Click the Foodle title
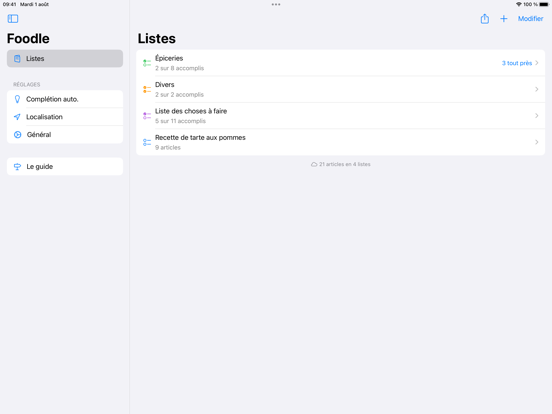This screenshot has height=414, width=552. pos(28,39)
